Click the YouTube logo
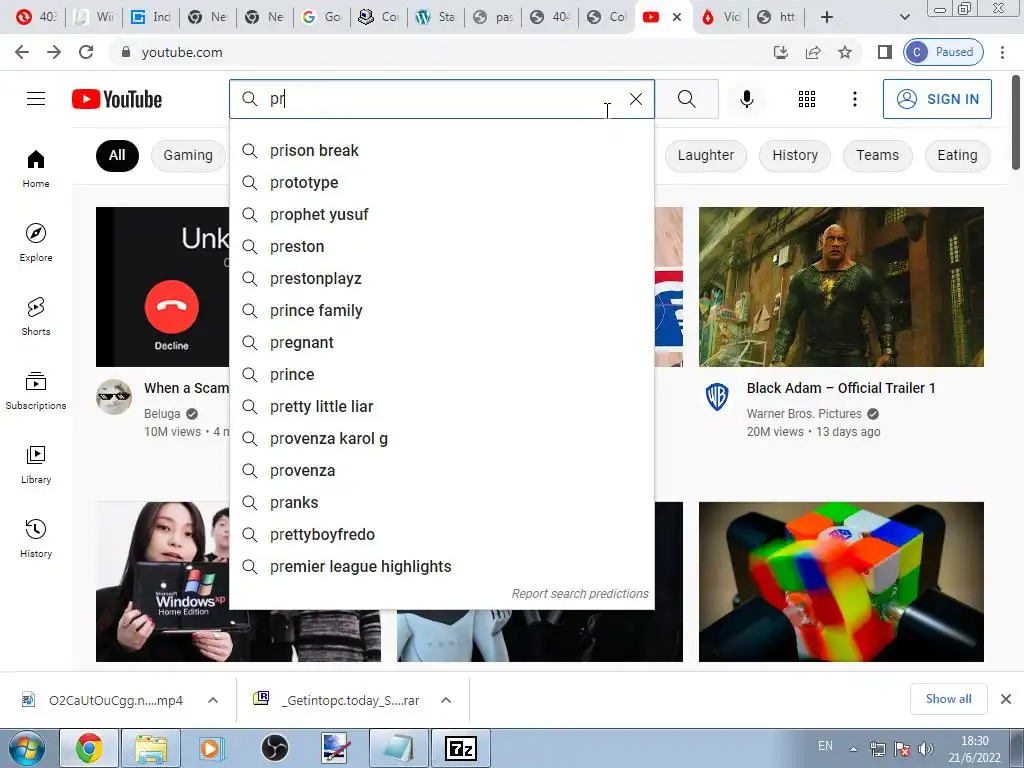Viewport: 1024px width, 768px height. coord(117,99)
